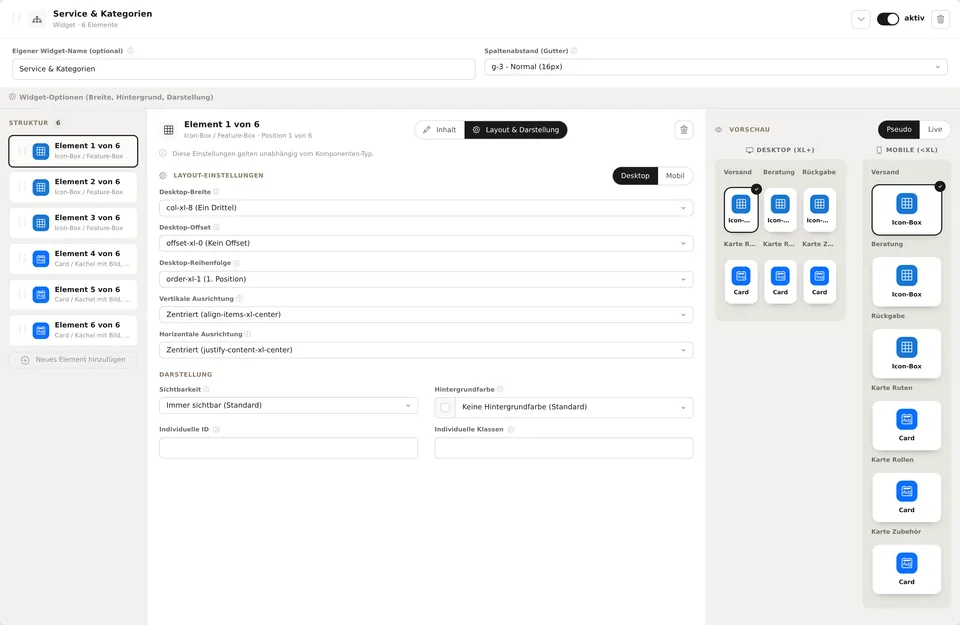
Task: Open the Desktop-Offset dropdown
Action: pos(426,243)
